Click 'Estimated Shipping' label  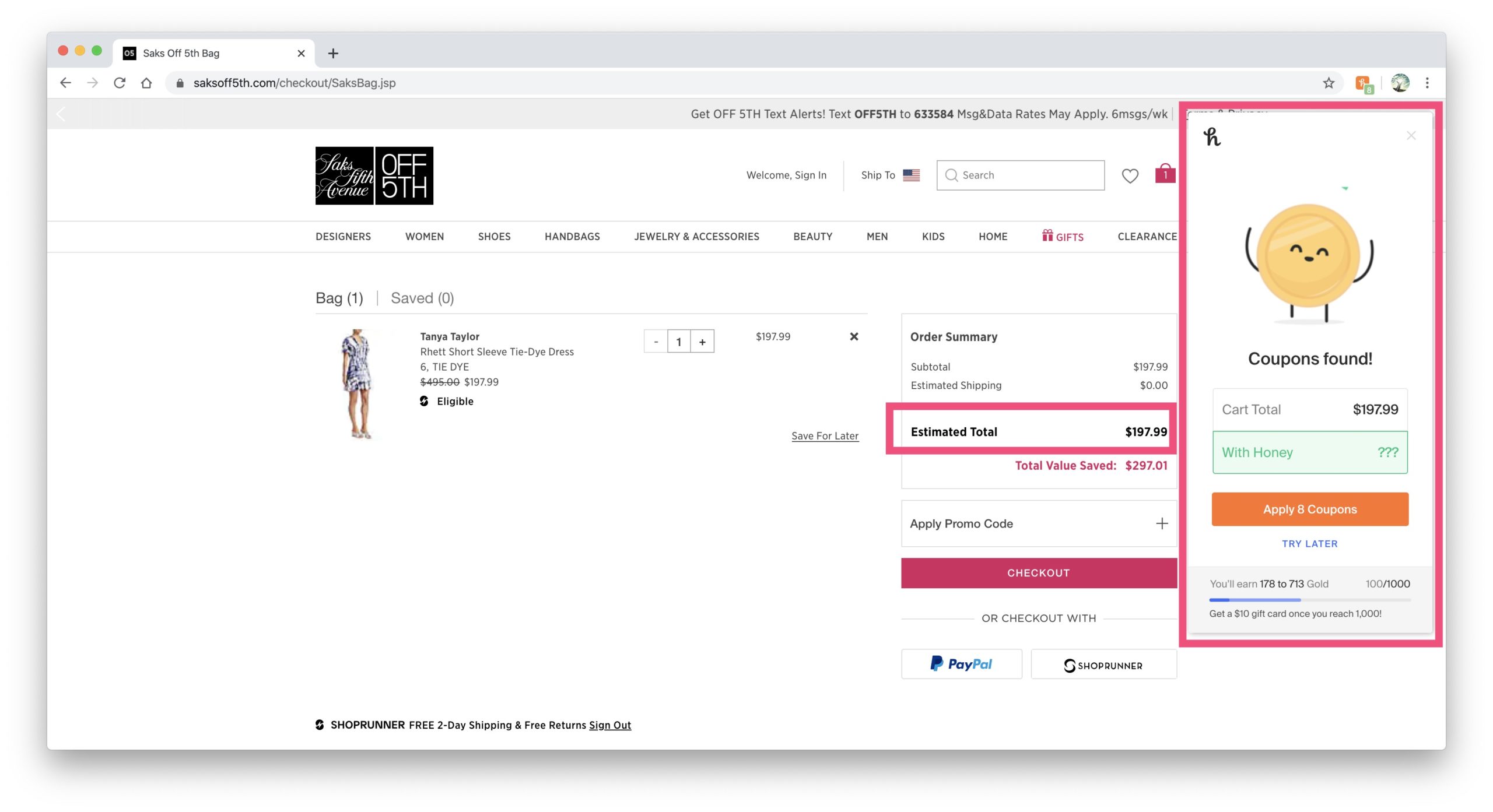click(x=956, y=385)
